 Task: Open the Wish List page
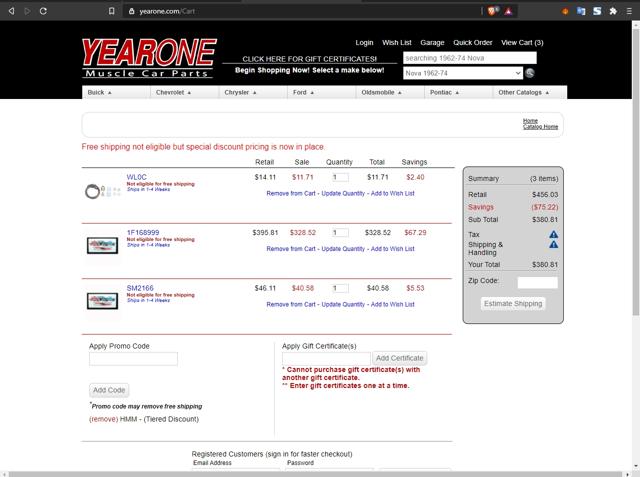397,42
